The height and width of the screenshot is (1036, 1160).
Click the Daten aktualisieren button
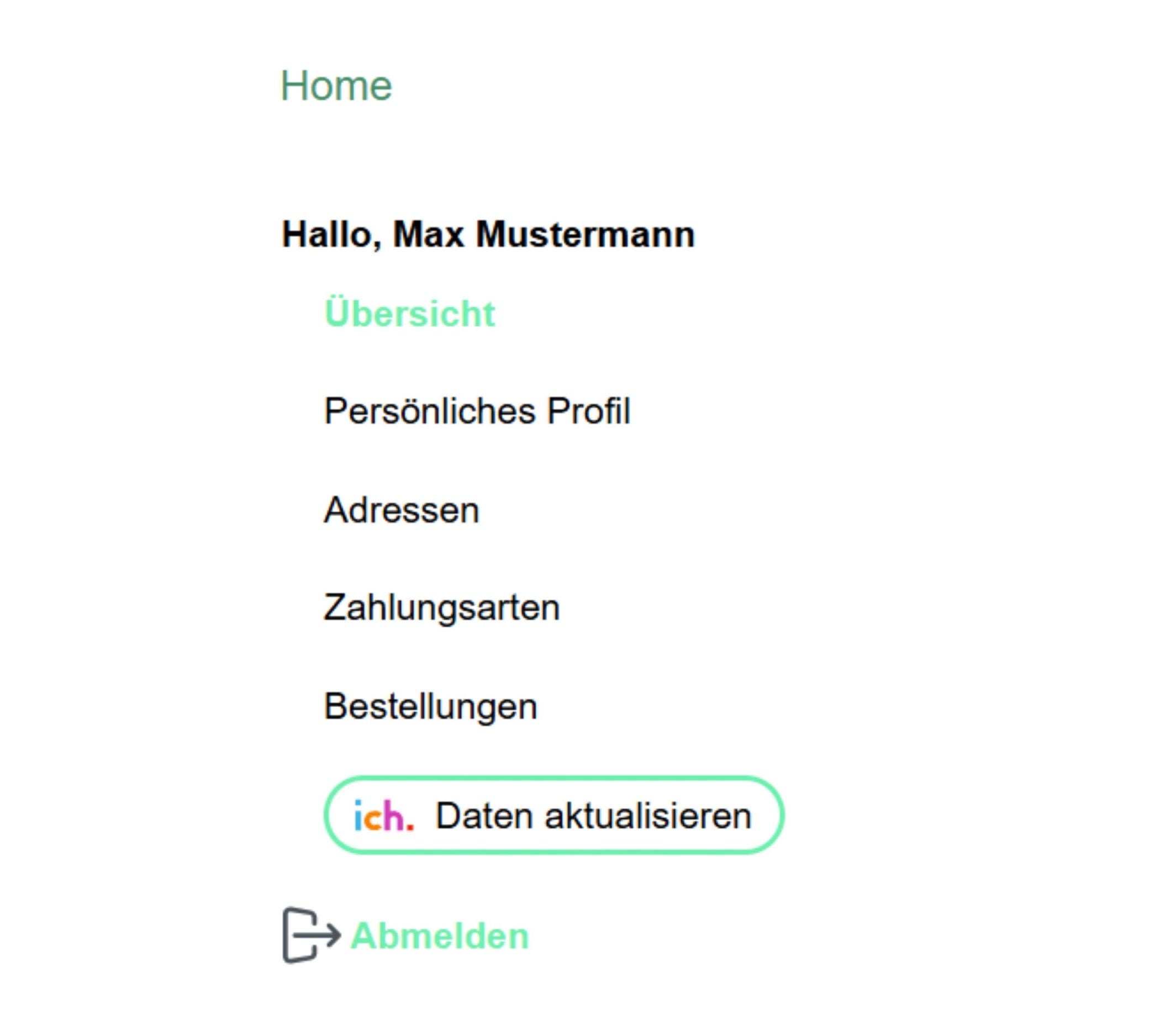[x=554, y=815]
